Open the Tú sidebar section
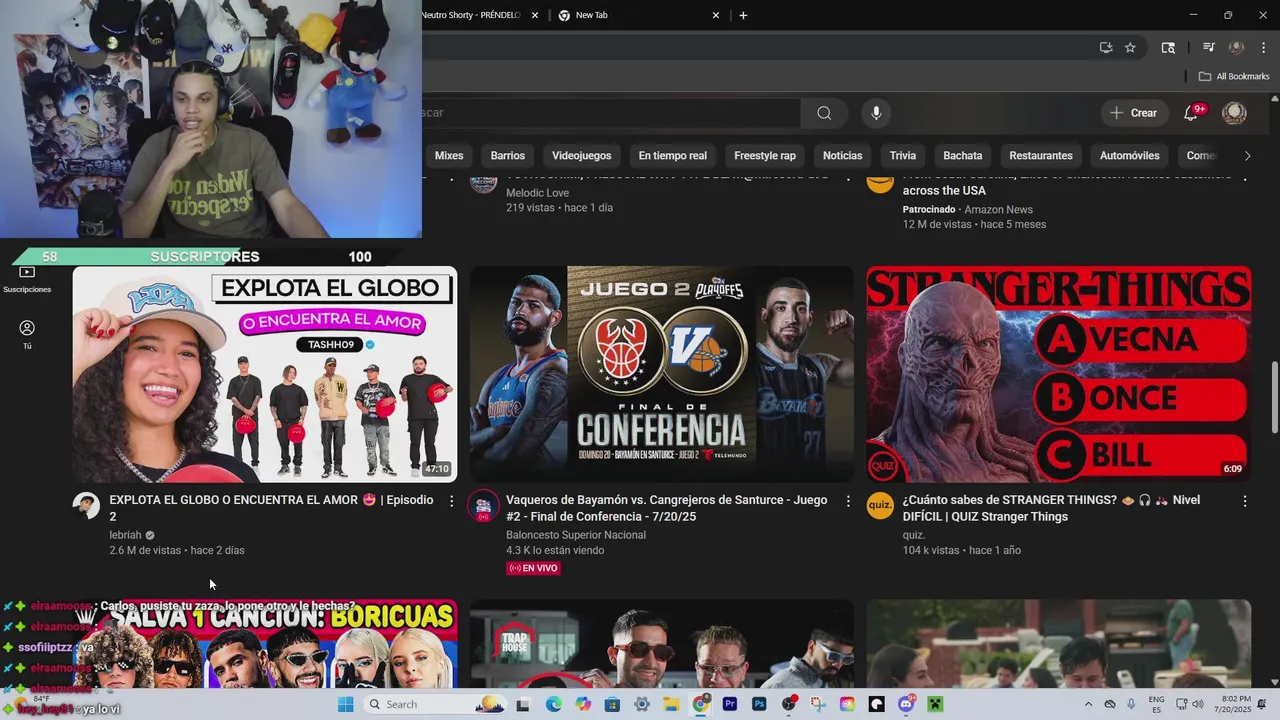The image size is (1280, 720). tap(27, 335)
